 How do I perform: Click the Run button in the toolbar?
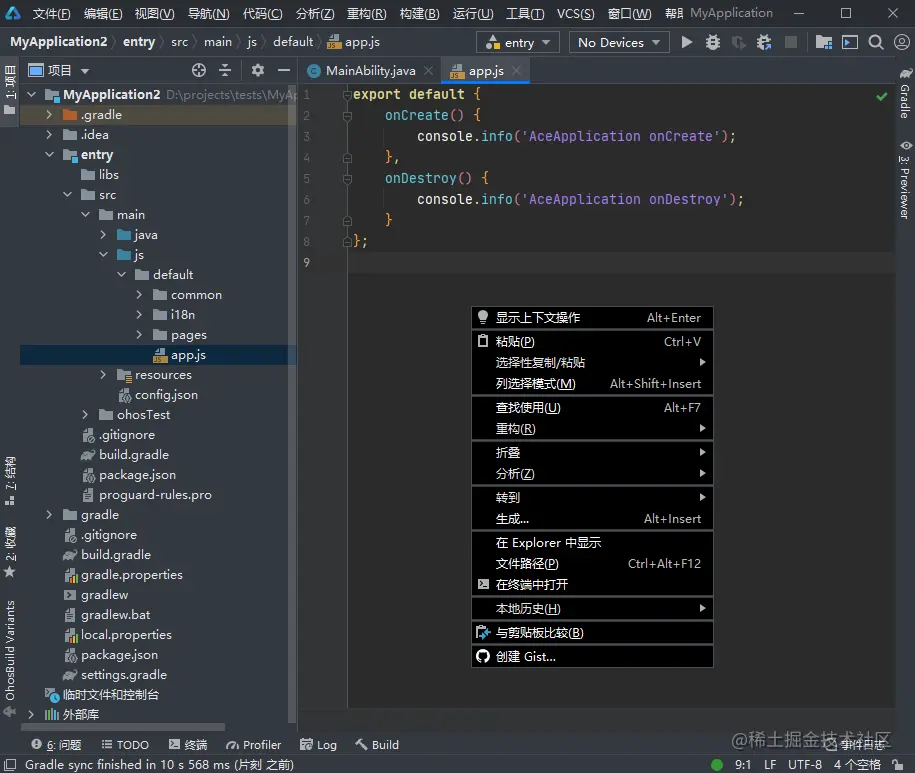[686, 43]
